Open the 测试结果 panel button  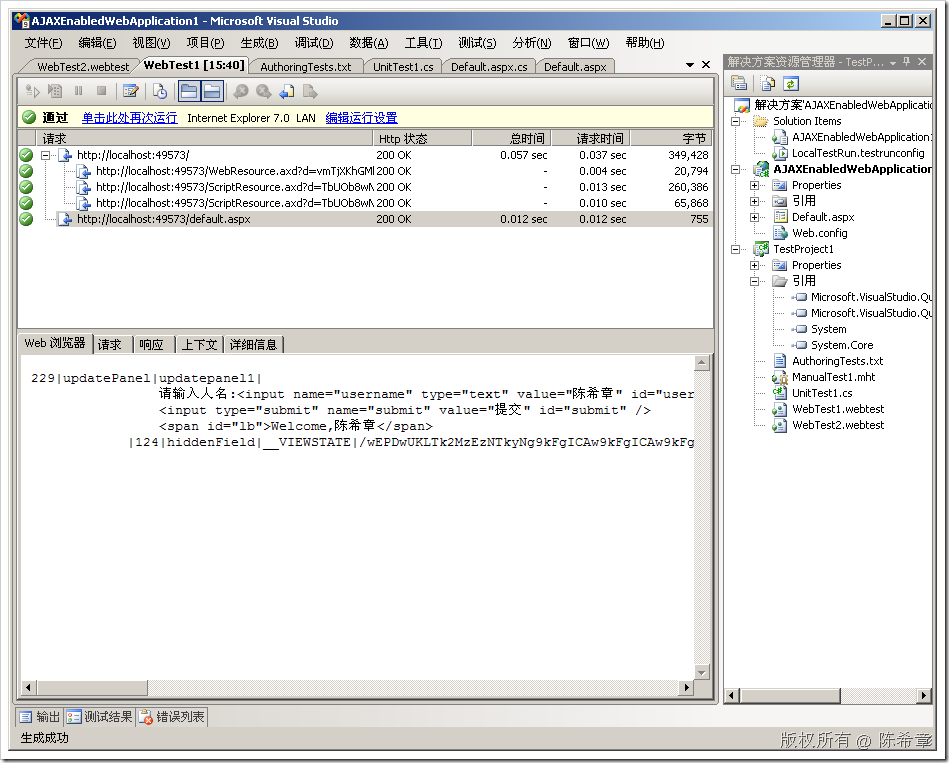[x=100, y=716]
